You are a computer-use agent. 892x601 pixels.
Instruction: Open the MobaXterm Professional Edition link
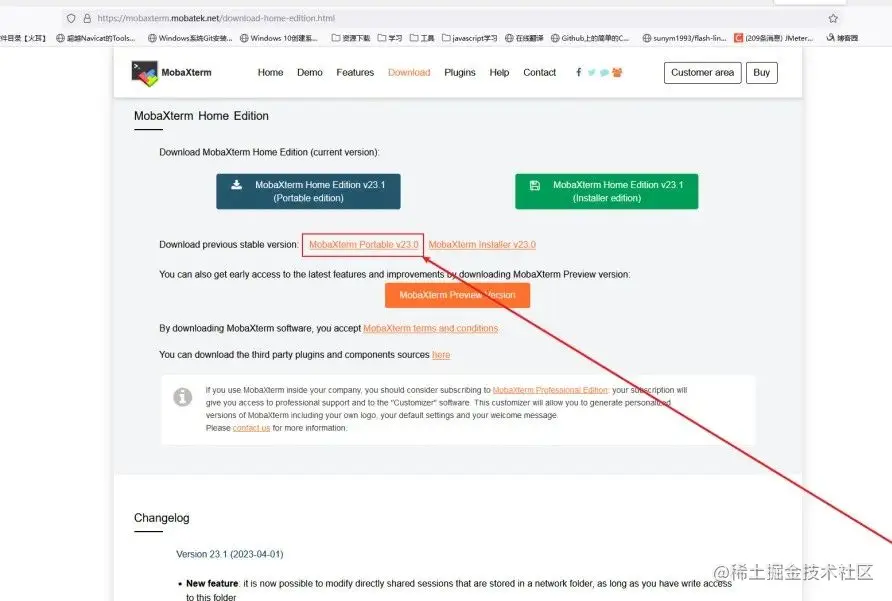[550, 390]
